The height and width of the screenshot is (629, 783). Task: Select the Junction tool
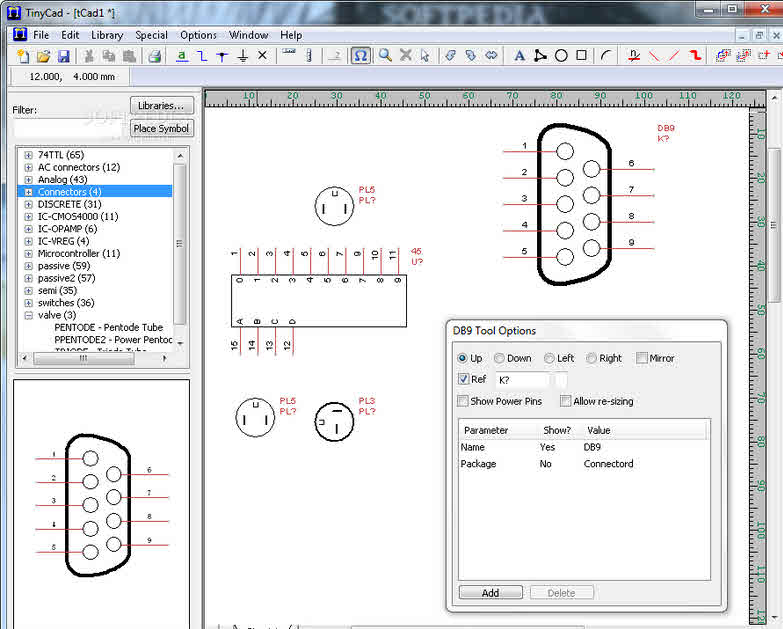coord(222,56)
